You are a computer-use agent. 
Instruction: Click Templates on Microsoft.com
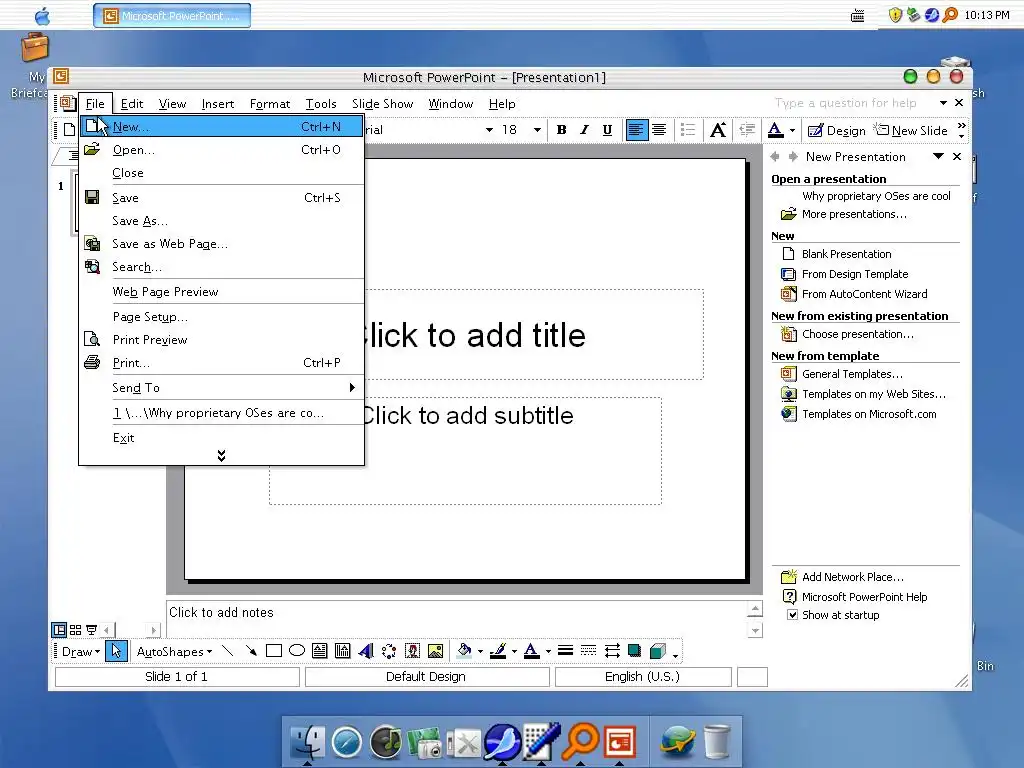click(869, 414)
